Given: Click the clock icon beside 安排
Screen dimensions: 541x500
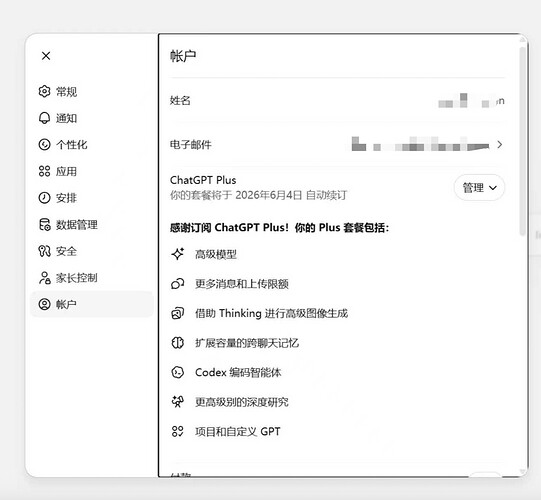Looking at the screenshot, I should tap(44, 198).
